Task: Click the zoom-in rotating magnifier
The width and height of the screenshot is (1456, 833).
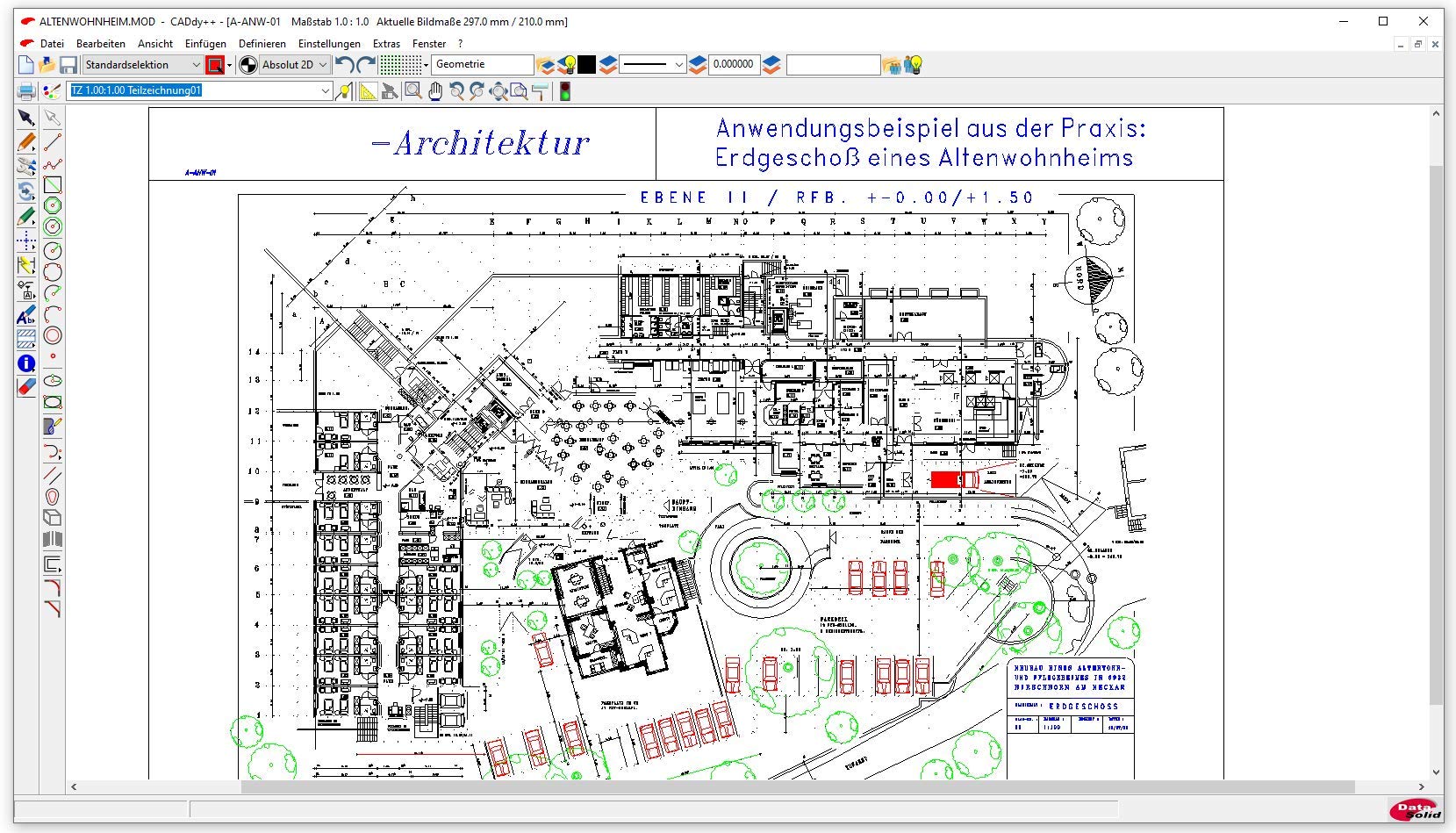Action: click(x=456, y=90)
